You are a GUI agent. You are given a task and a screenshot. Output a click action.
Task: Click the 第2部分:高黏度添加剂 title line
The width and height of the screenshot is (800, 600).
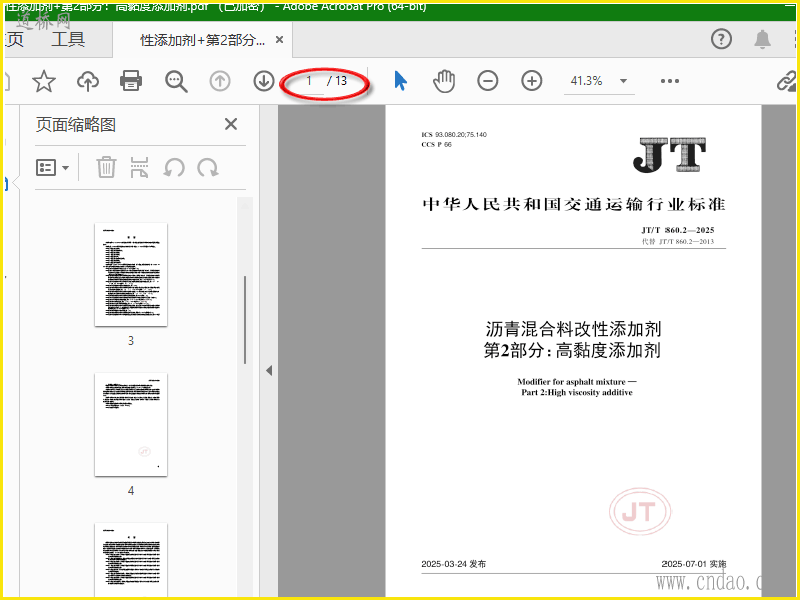pos(572,351)
